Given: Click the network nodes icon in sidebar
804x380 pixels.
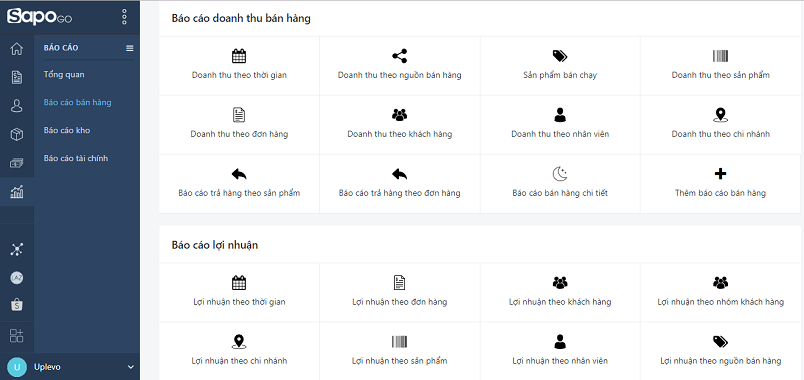Looking at the screenshot, I should point(17,250).
